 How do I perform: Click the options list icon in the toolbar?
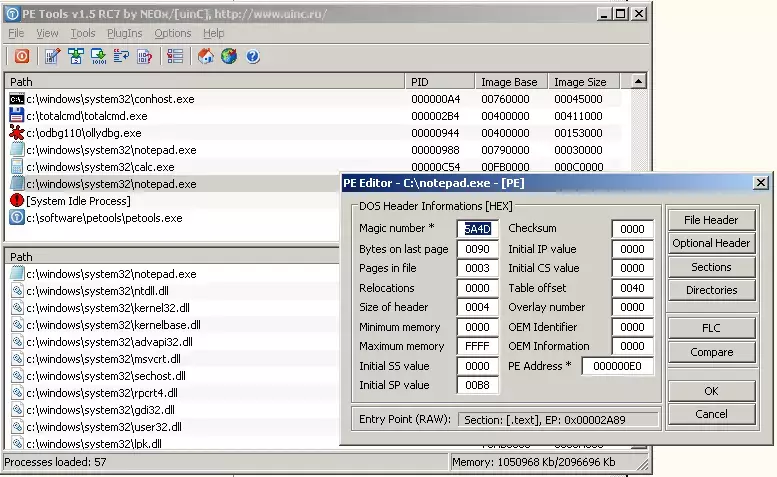tap(175, 56)
